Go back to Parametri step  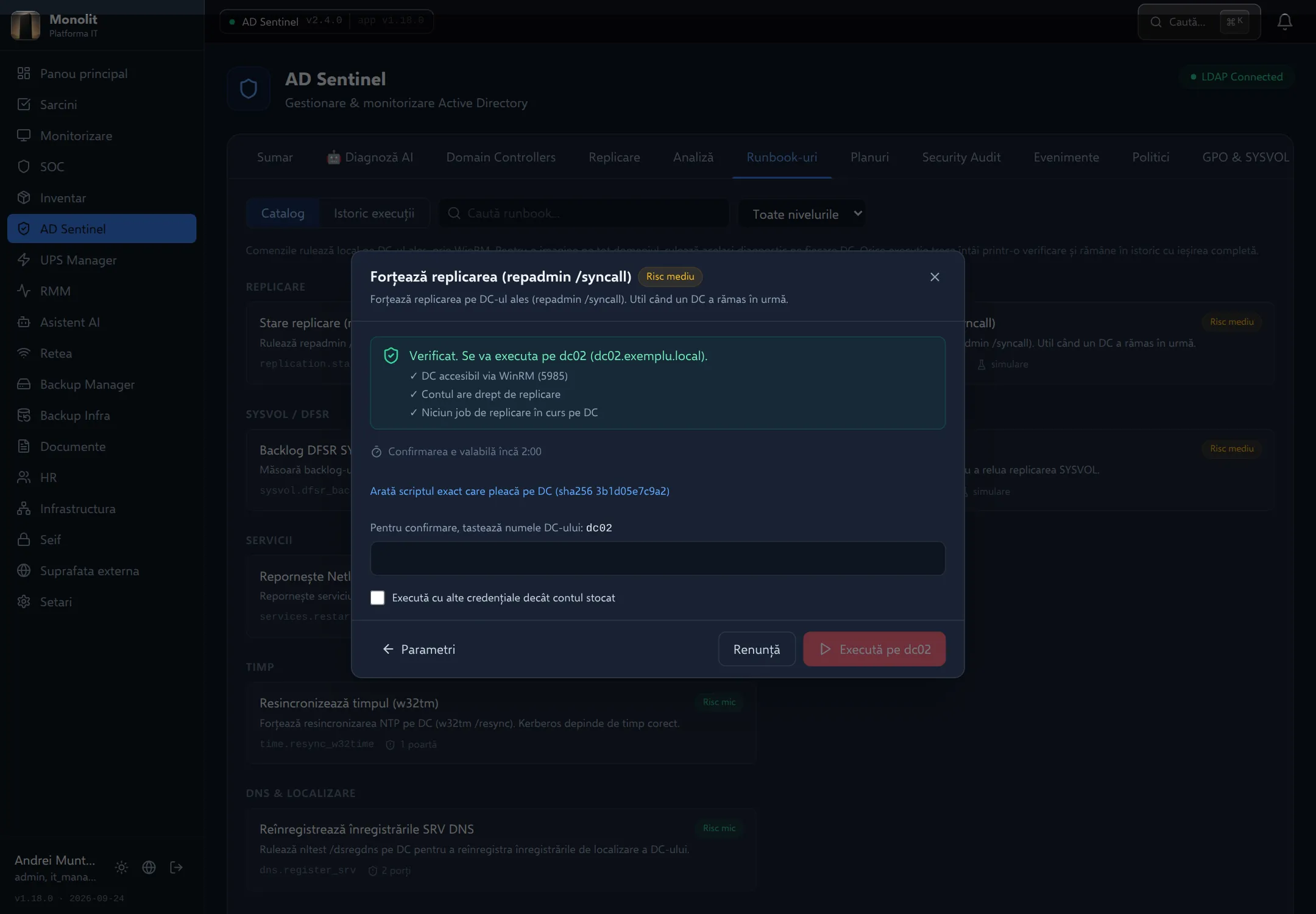(x=419, y=649)
